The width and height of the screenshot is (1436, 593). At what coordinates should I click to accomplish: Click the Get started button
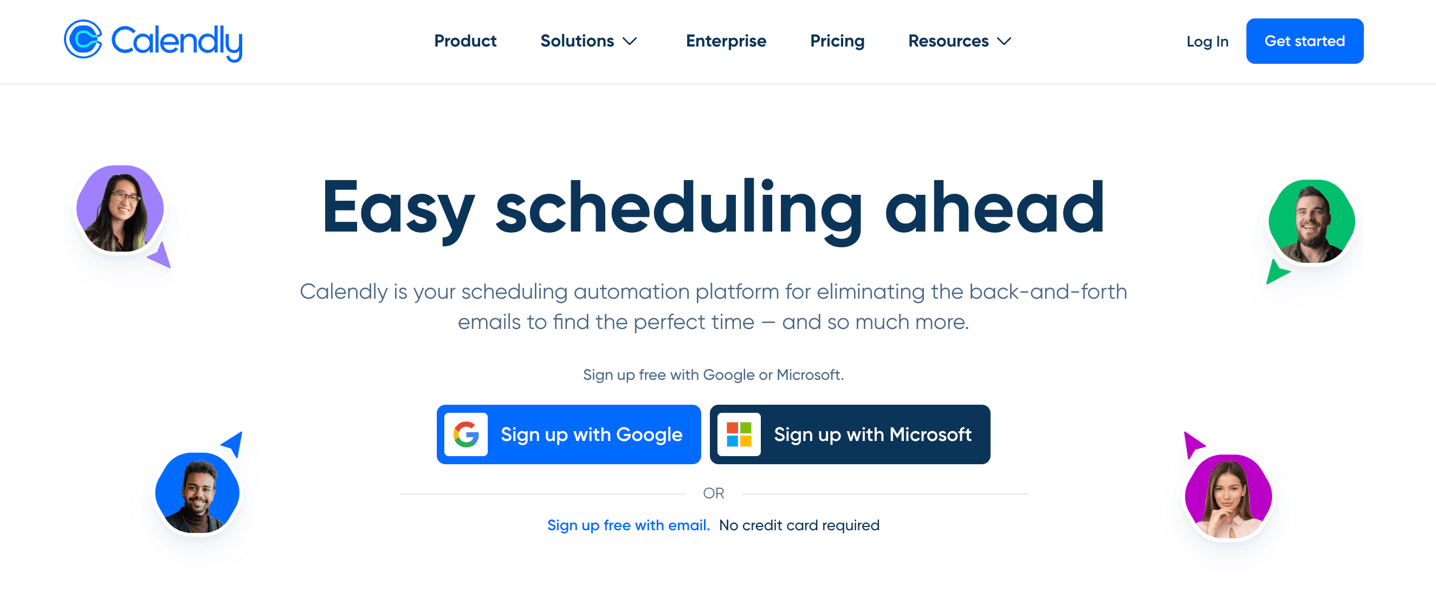[x=1305, y=41]
